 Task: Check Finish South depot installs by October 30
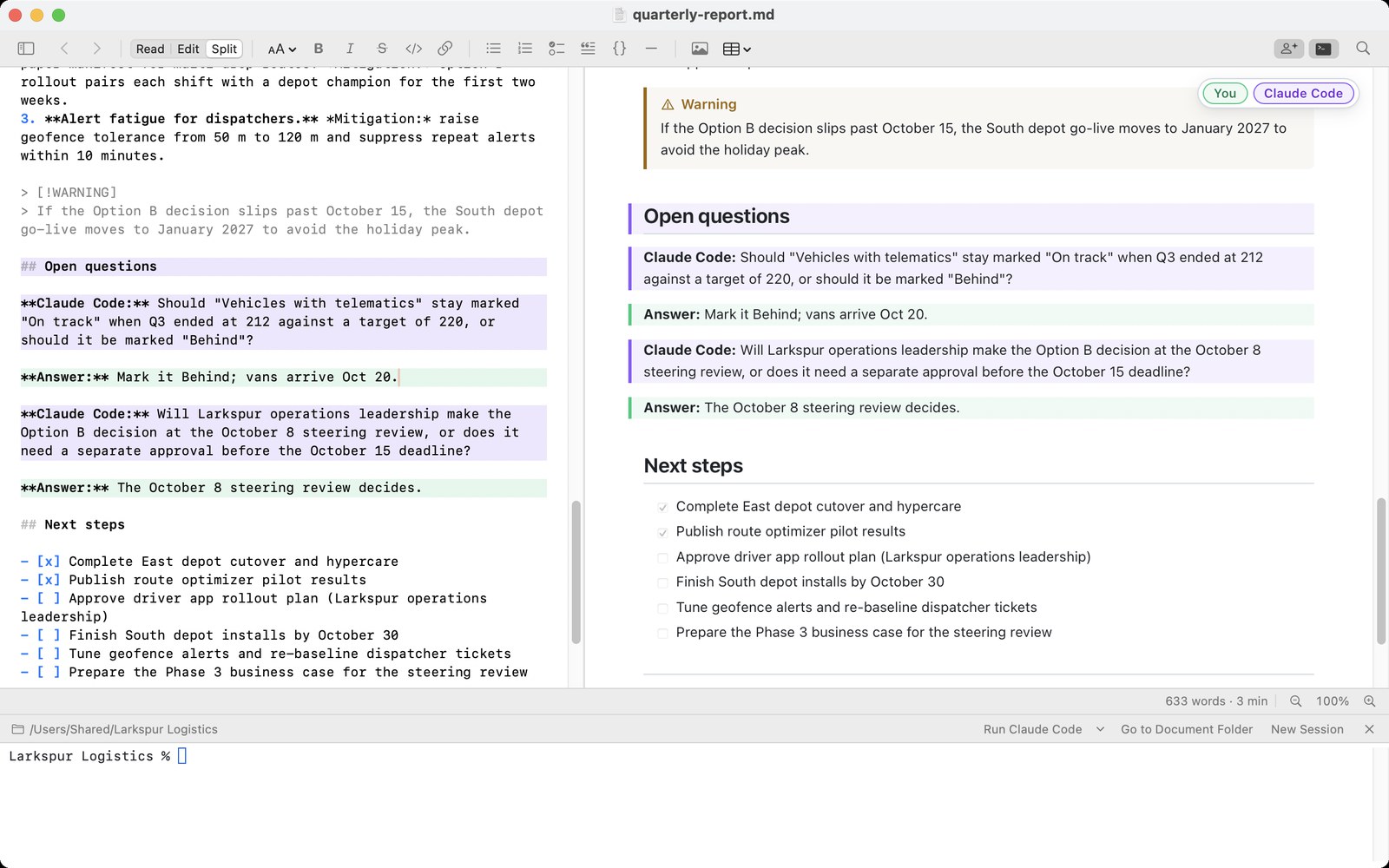pos(662,582)
